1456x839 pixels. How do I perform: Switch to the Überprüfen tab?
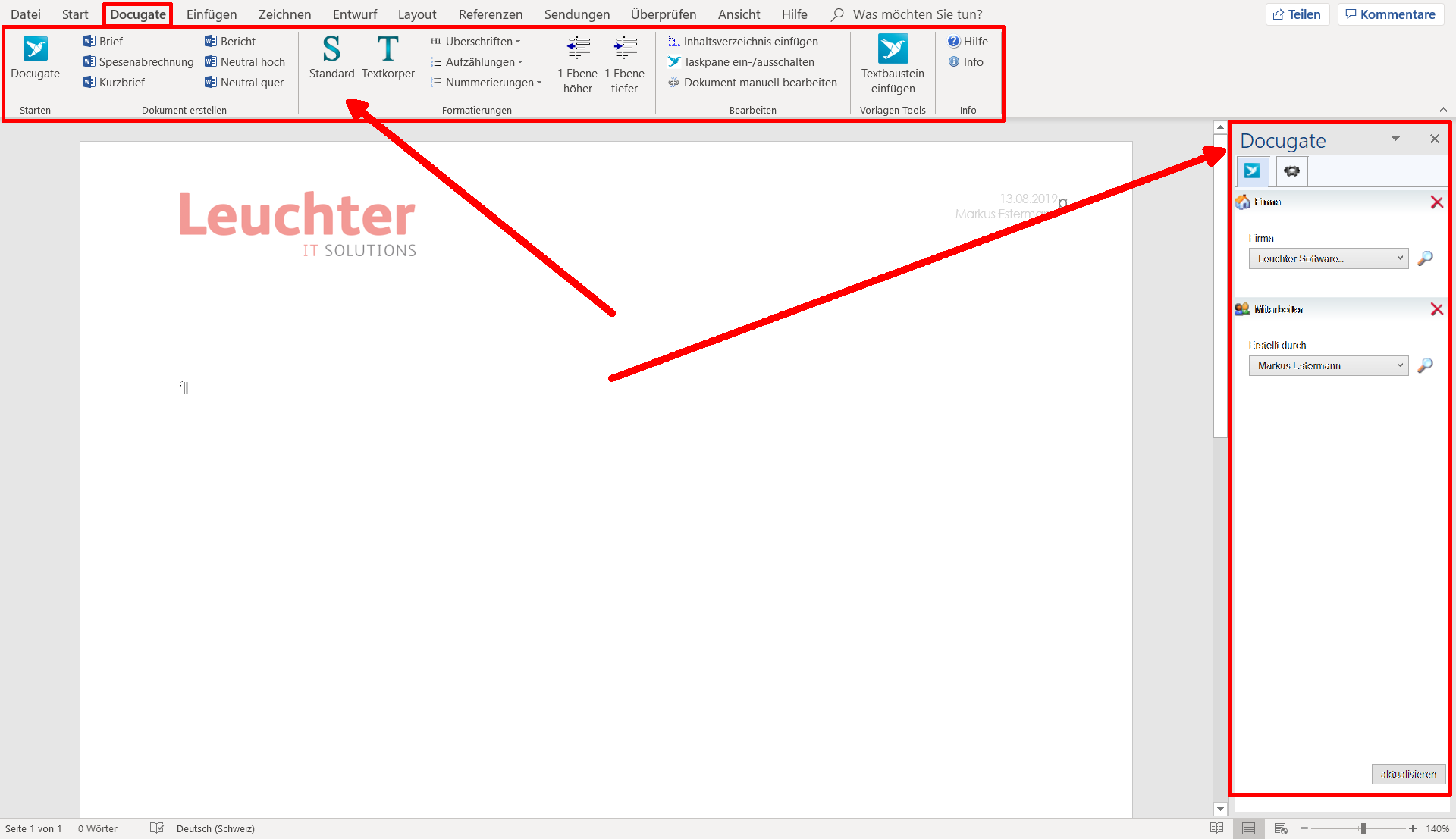[664, 14]
